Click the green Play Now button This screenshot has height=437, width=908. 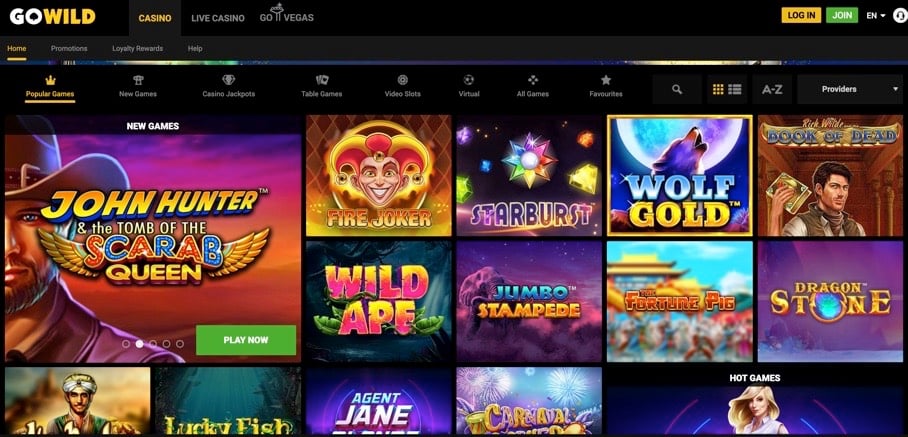click(x=246, y=340)
